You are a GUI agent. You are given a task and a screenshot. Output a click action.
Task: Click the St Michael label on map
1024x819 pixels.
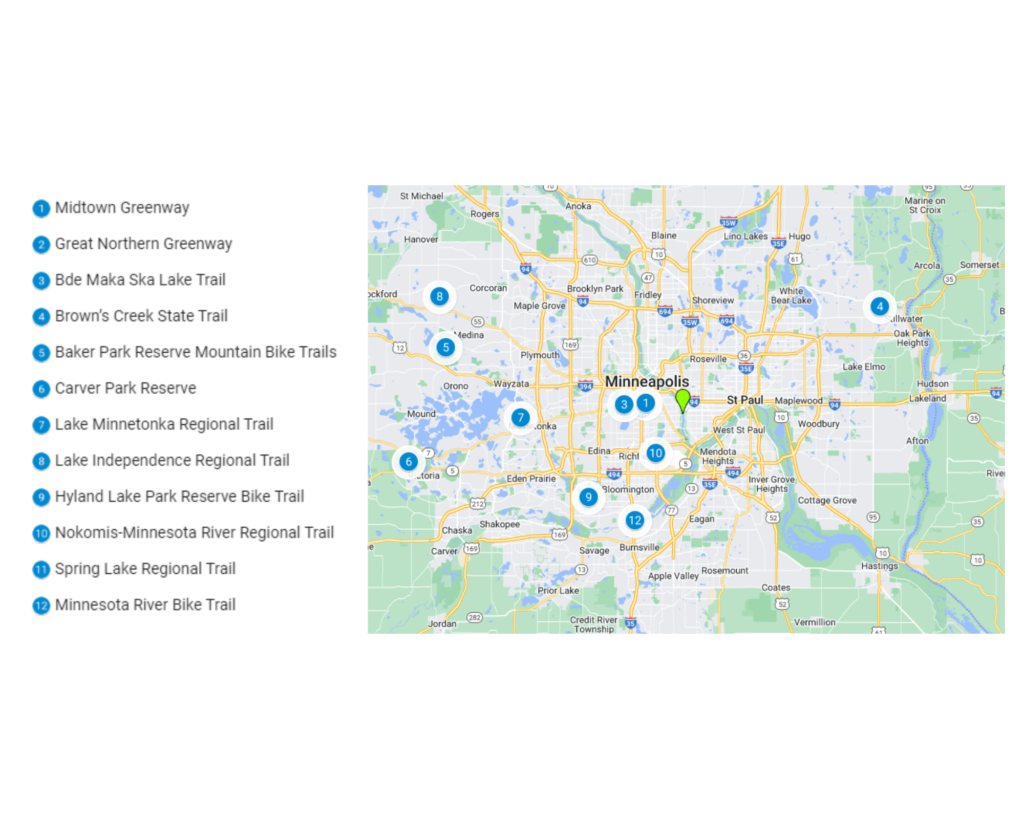pyautogui.click(x=421, y=196)
